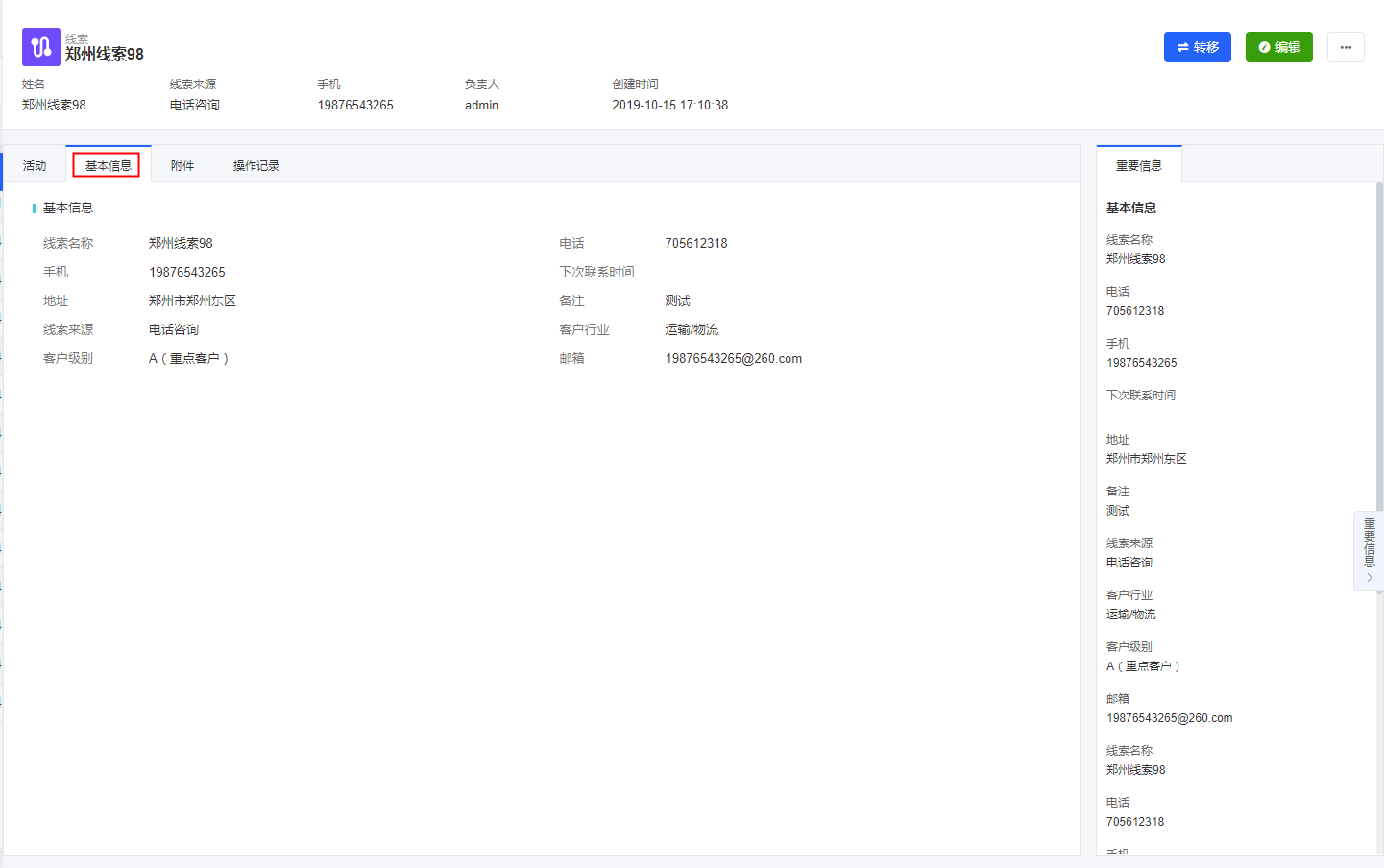The width and height of the screenshot is (1384, 868).
Task: Open the 附件 attachments tab
Action: (x=182, y=166)
